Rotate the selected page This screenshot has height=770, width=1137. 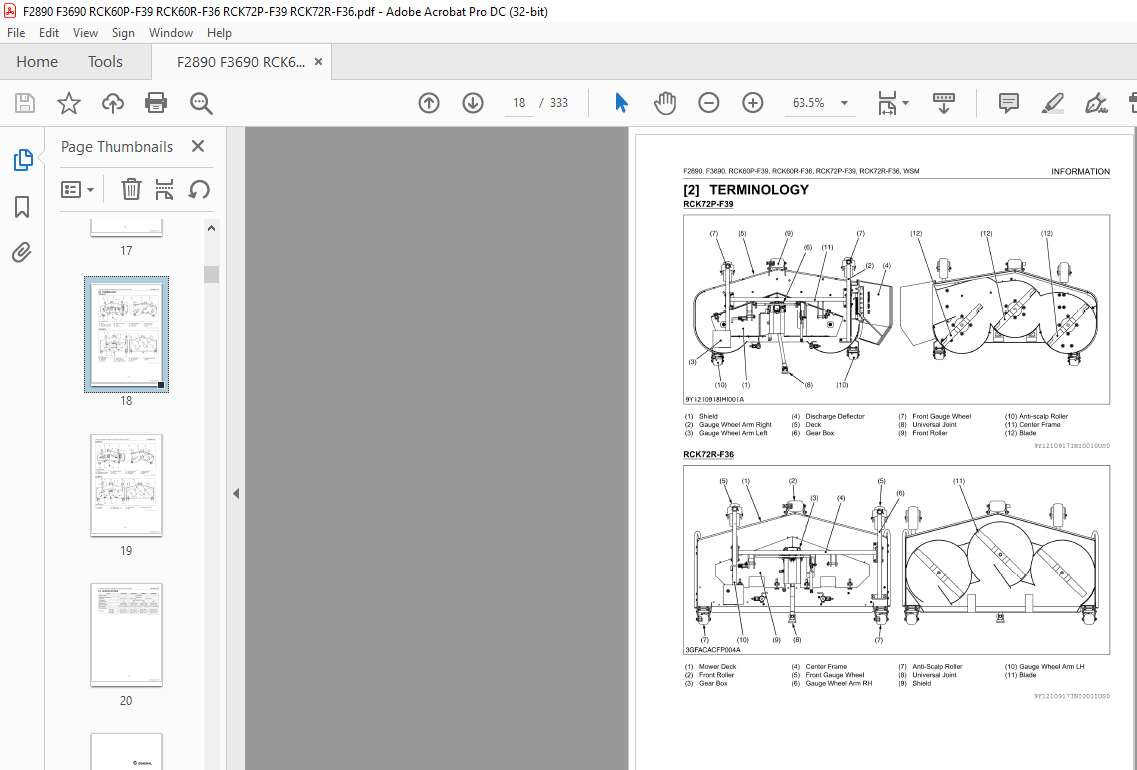[x=199, y=189]
